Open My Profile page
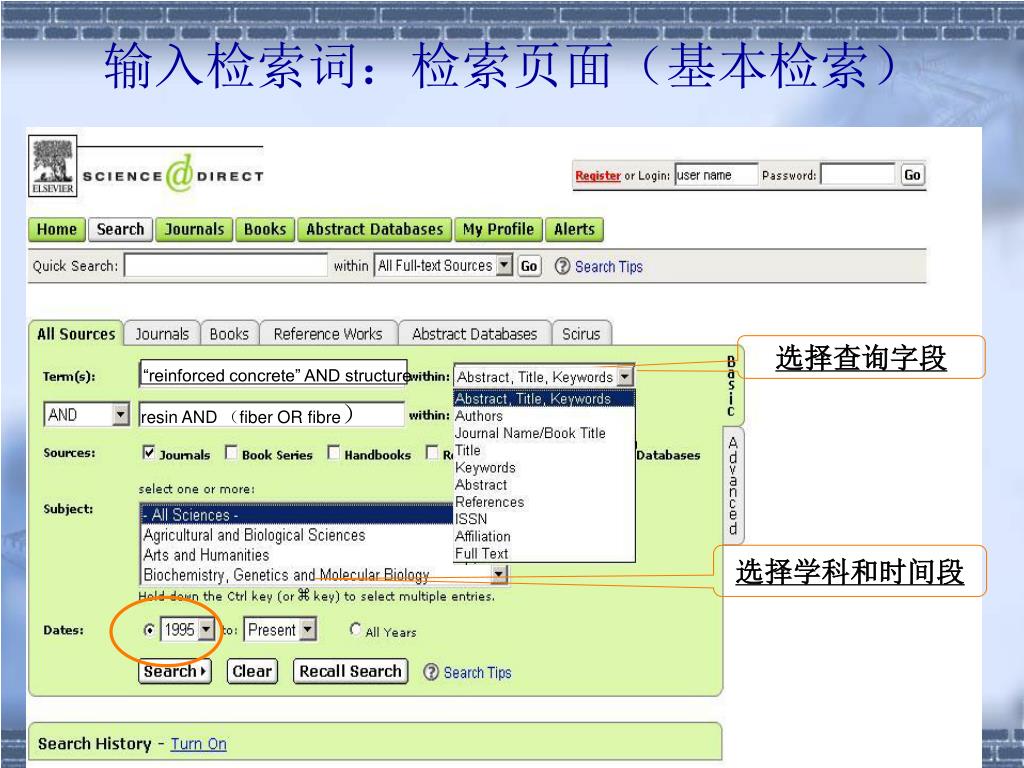Viewport: 1024px width, 768px height. (498, 230)
